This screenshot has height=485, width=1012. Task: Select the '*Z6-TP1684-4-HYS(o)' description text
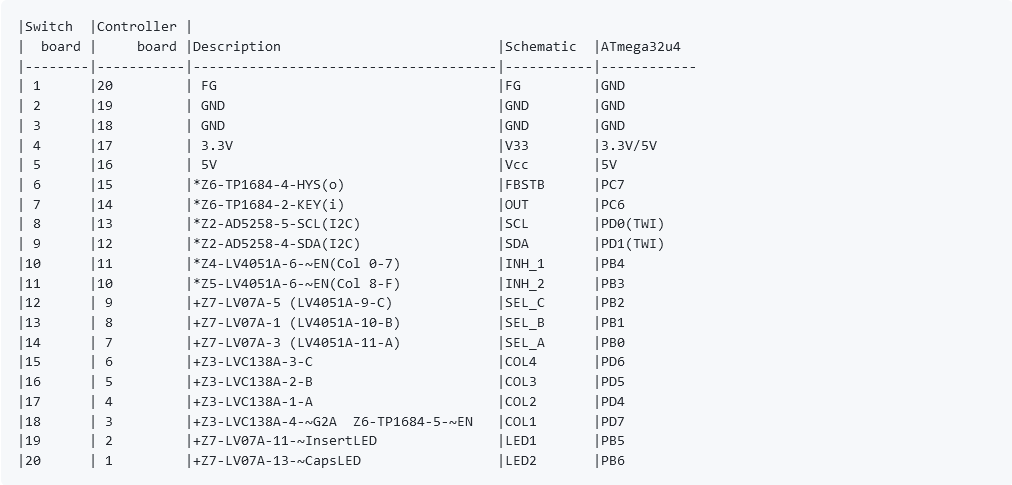269,185
